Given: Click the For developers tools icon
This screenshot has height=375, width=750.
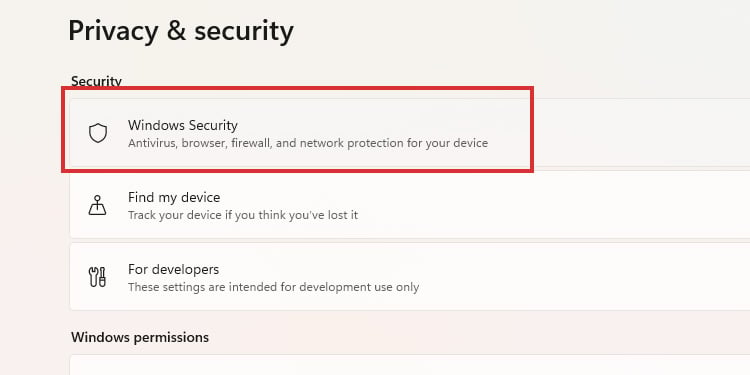Looking at the screenshot, I should tap(98, 277).
